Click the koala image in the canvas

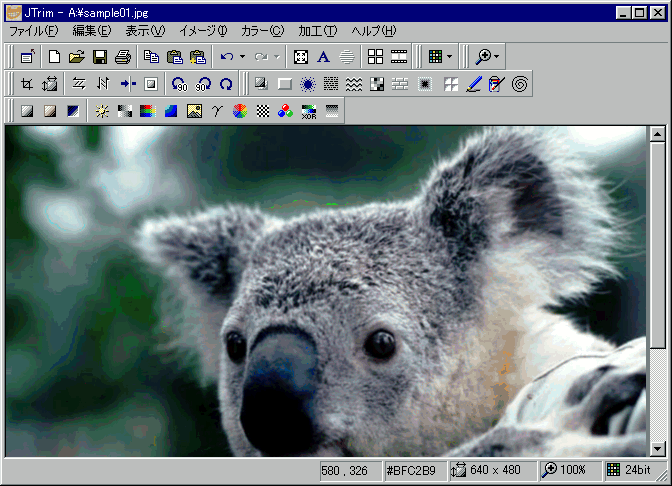tap(326, 291)
